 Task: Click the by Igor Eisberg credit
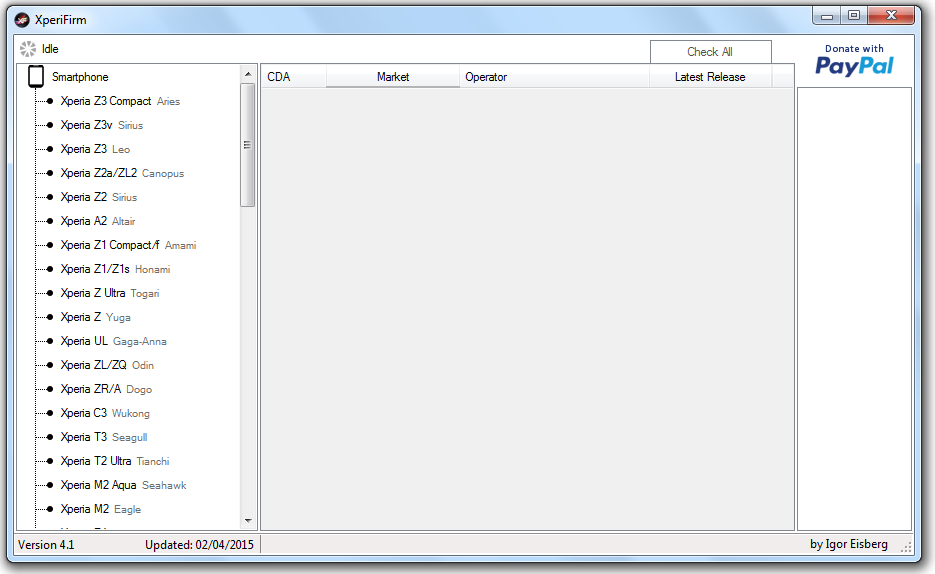(849, 544)
